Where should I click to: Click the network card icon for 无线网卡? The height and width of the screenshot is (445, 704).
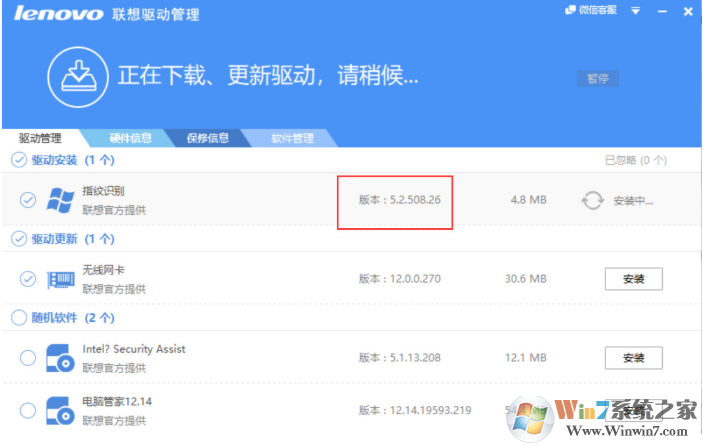[x=61, y=280]
